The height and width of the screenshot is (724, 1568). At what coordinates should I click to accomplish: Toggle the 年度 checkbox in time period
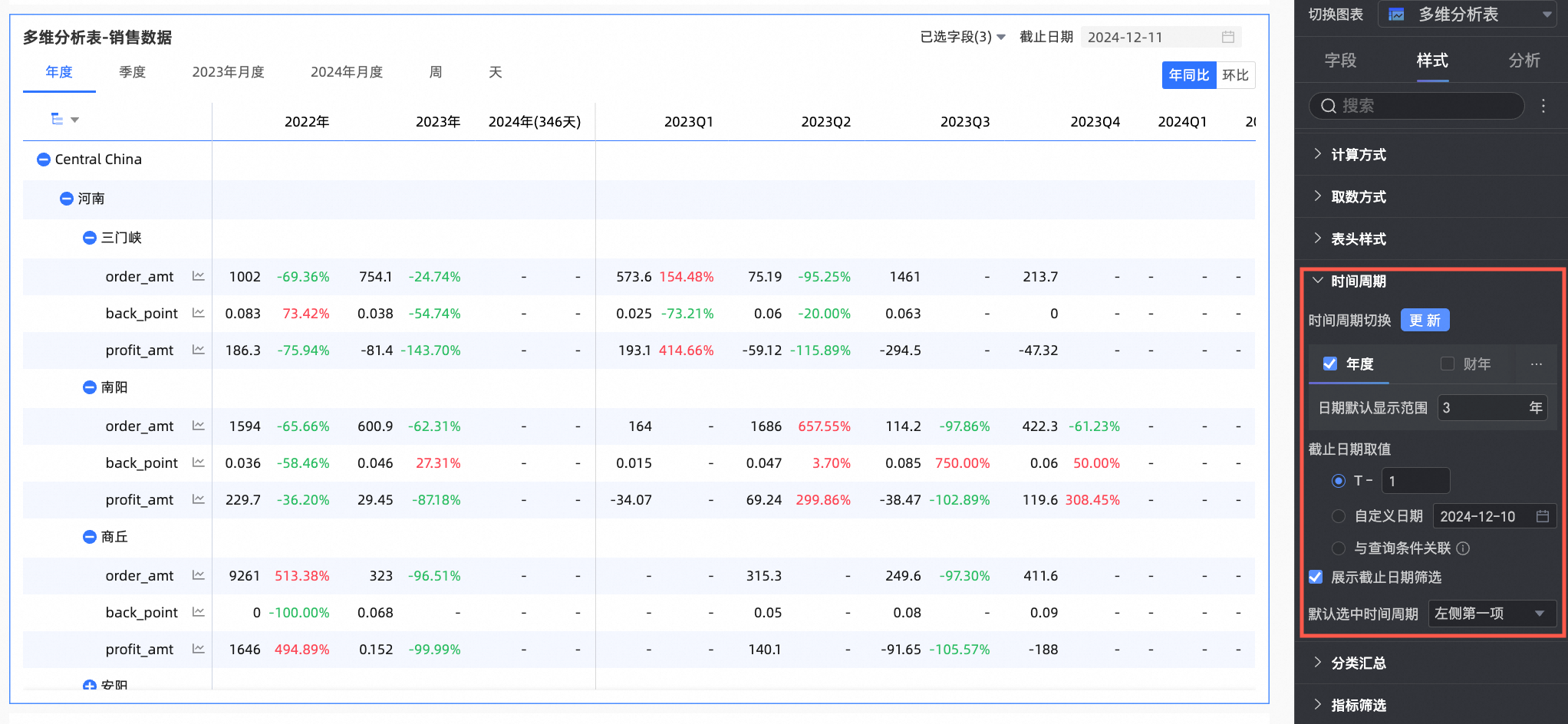(1330, 364)
